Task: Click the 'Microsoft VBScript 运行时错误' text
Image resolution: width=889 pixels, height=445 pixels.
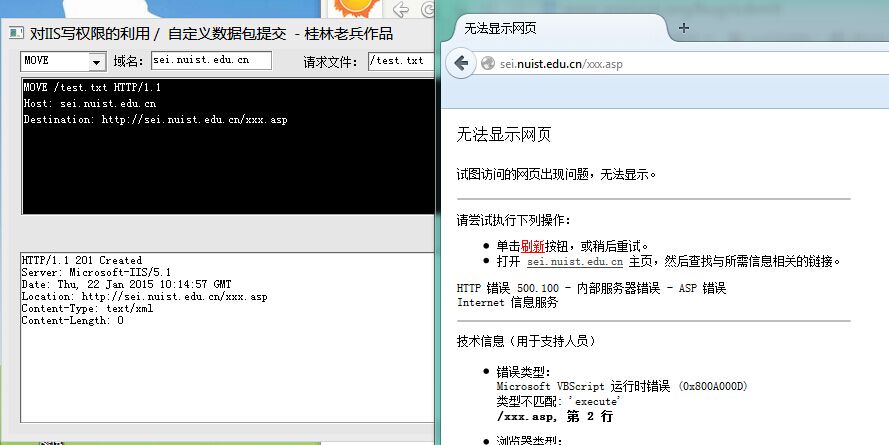Action: pyautogui.click(x=583, y=387)
